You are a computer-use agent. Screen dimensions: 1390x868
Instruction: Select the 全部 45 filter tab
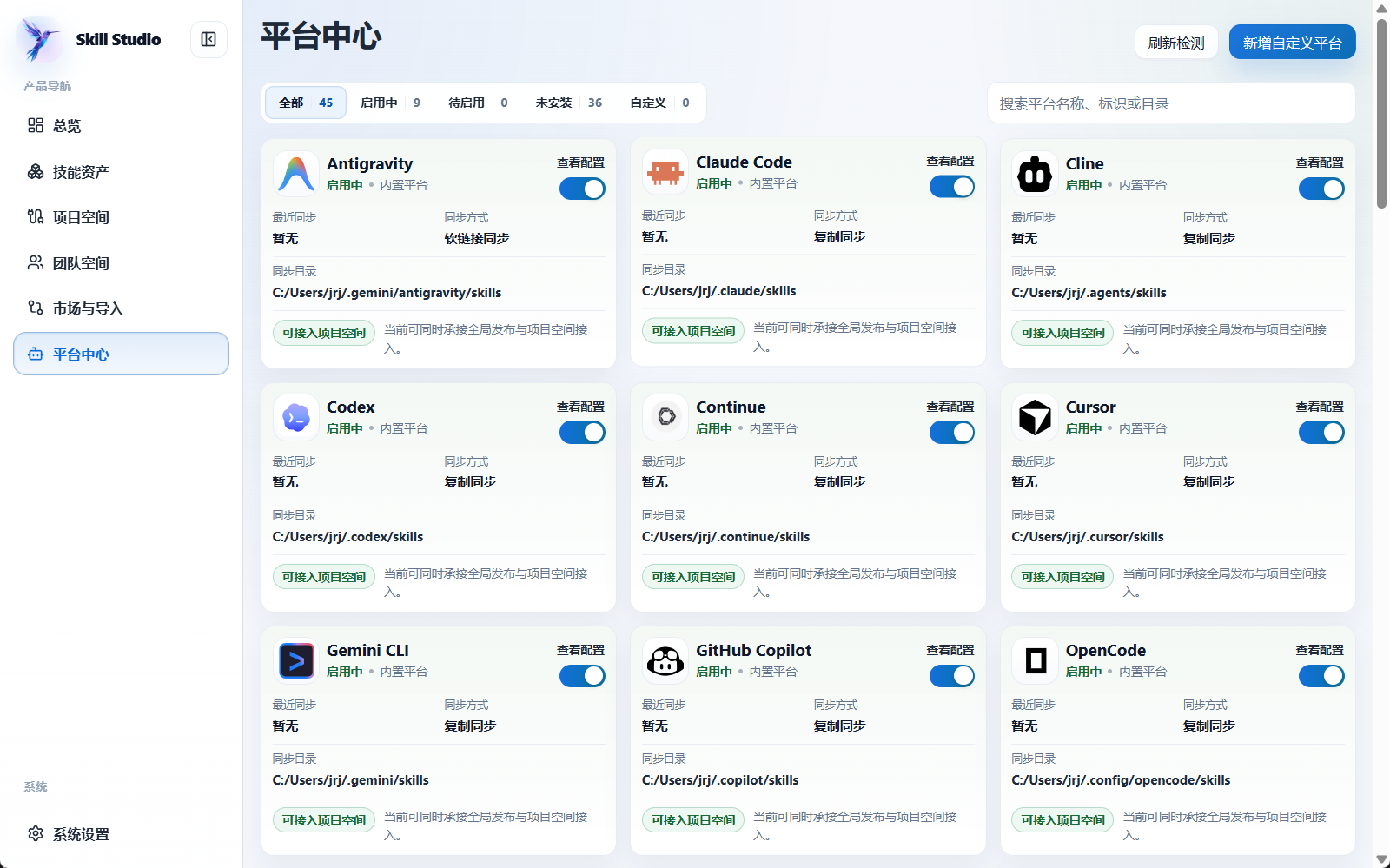point(306,103)
